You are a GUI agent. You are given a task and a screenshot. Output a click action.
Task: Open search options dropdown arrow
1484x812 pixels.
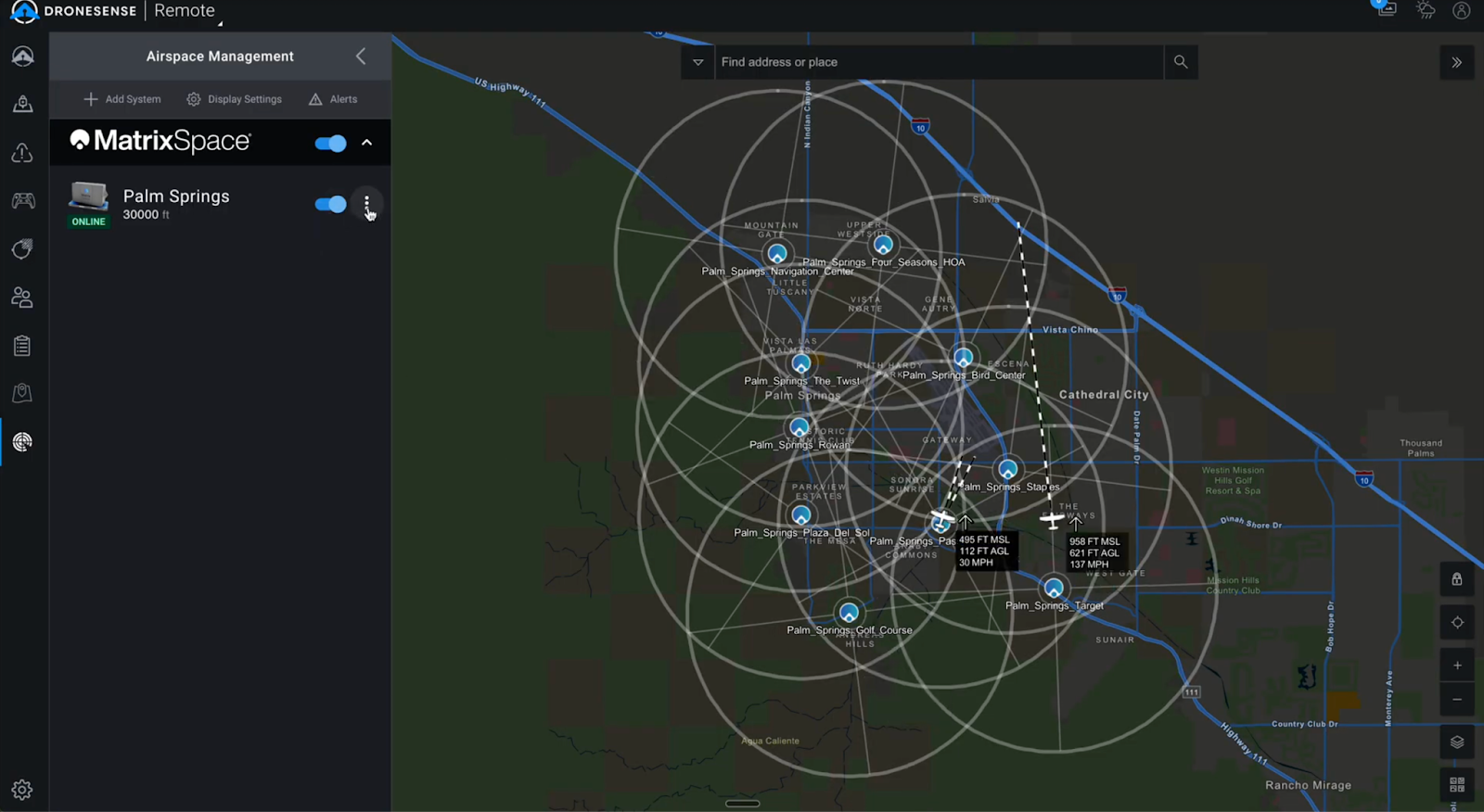[698, 62]
